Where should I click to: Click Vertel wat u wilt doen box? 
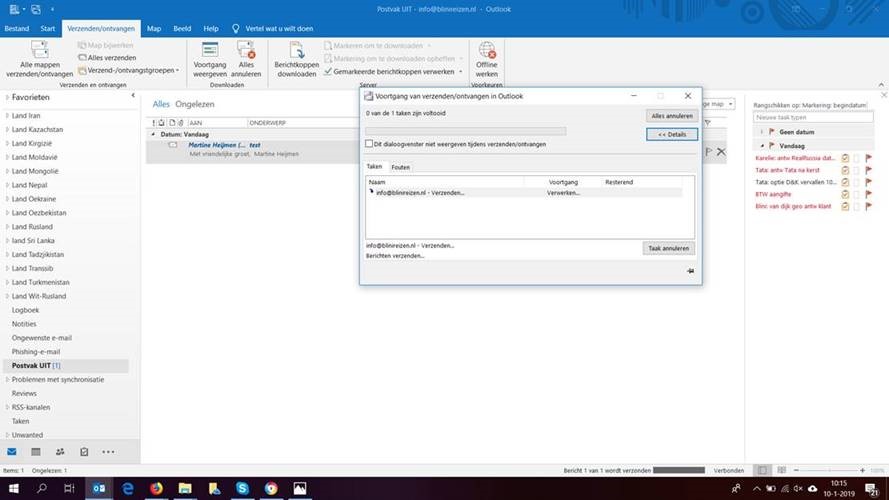(x=273, y=28)
